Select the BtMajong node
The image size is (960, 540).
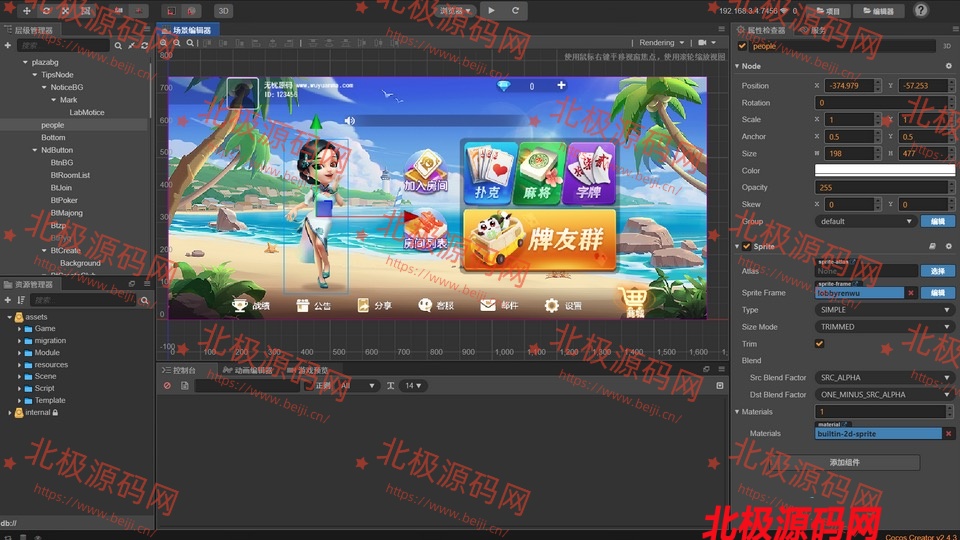(x=67, y=212)
